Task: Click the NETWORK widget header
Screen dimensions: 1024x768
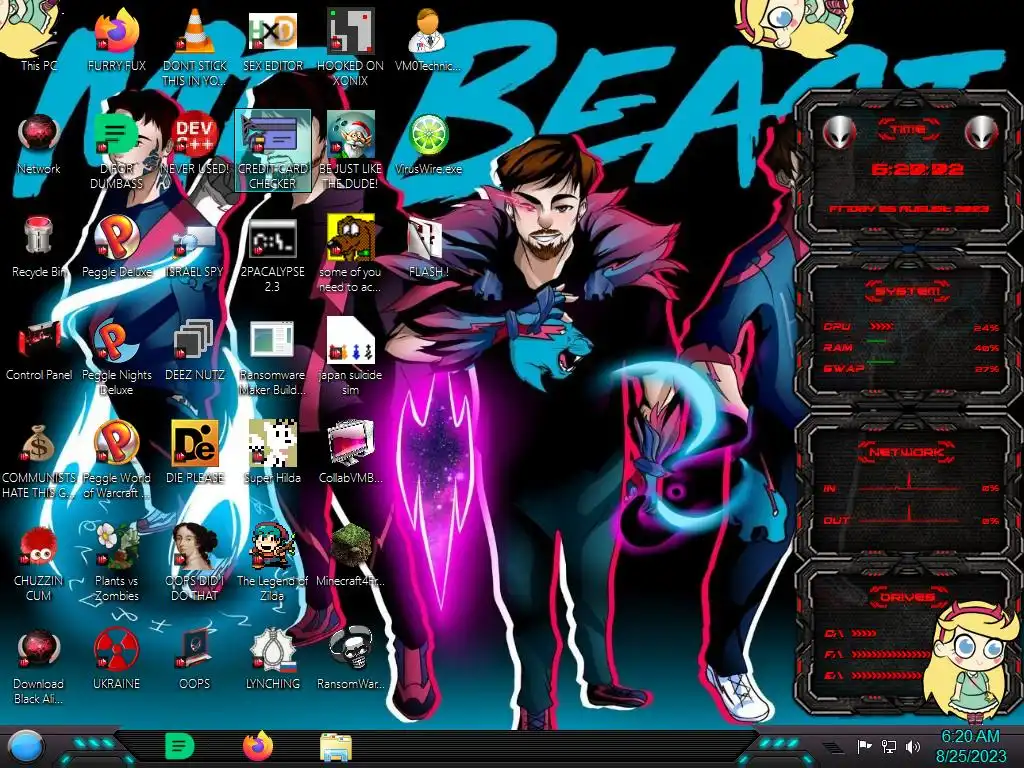Action: click(906, 451)
